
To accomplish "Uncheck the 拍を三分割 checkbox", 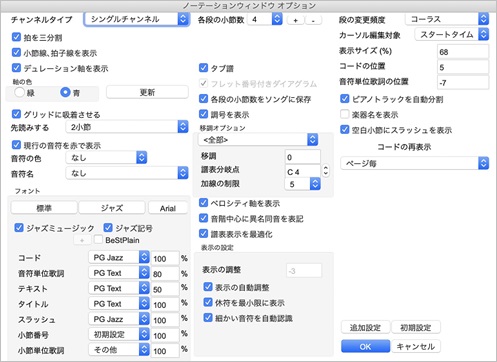I will point(16,37).
